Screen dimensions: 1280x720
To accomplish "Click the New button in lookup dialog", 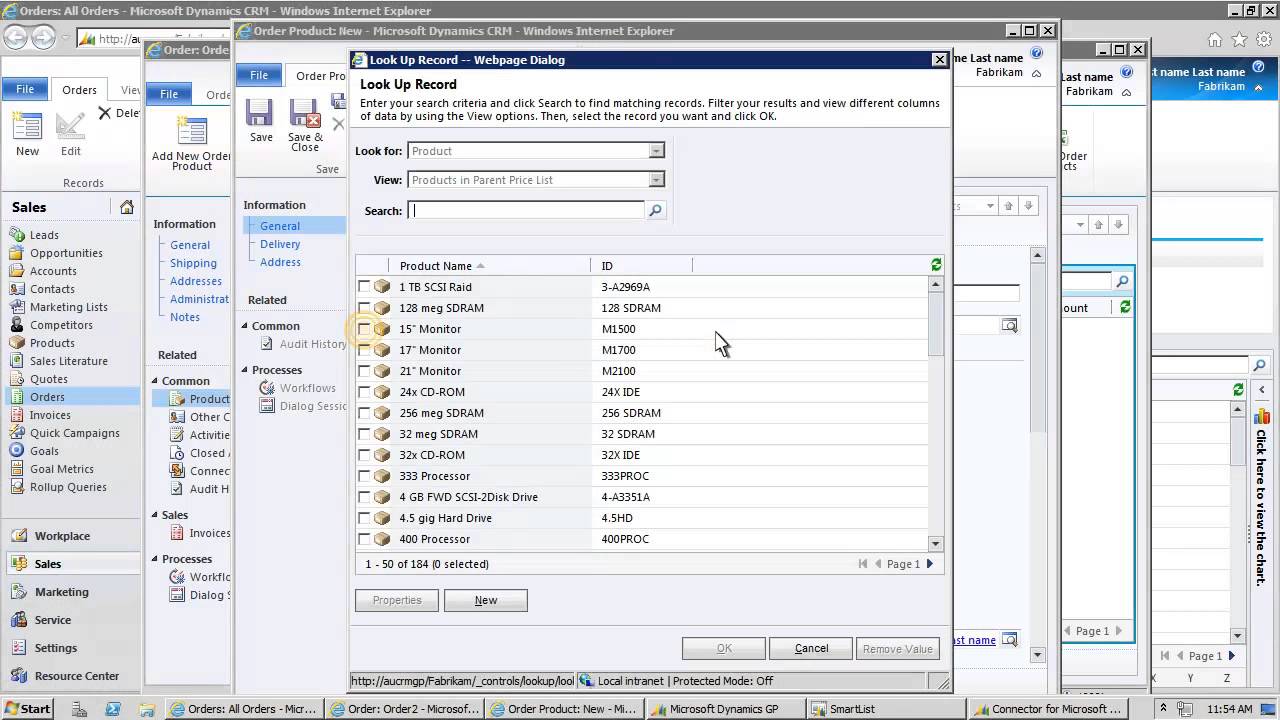I will point(486,600).
